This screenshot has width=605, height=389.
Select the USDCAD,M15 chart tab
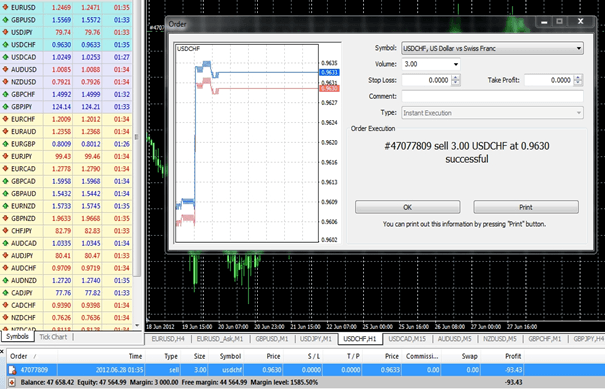click(407, 339)
